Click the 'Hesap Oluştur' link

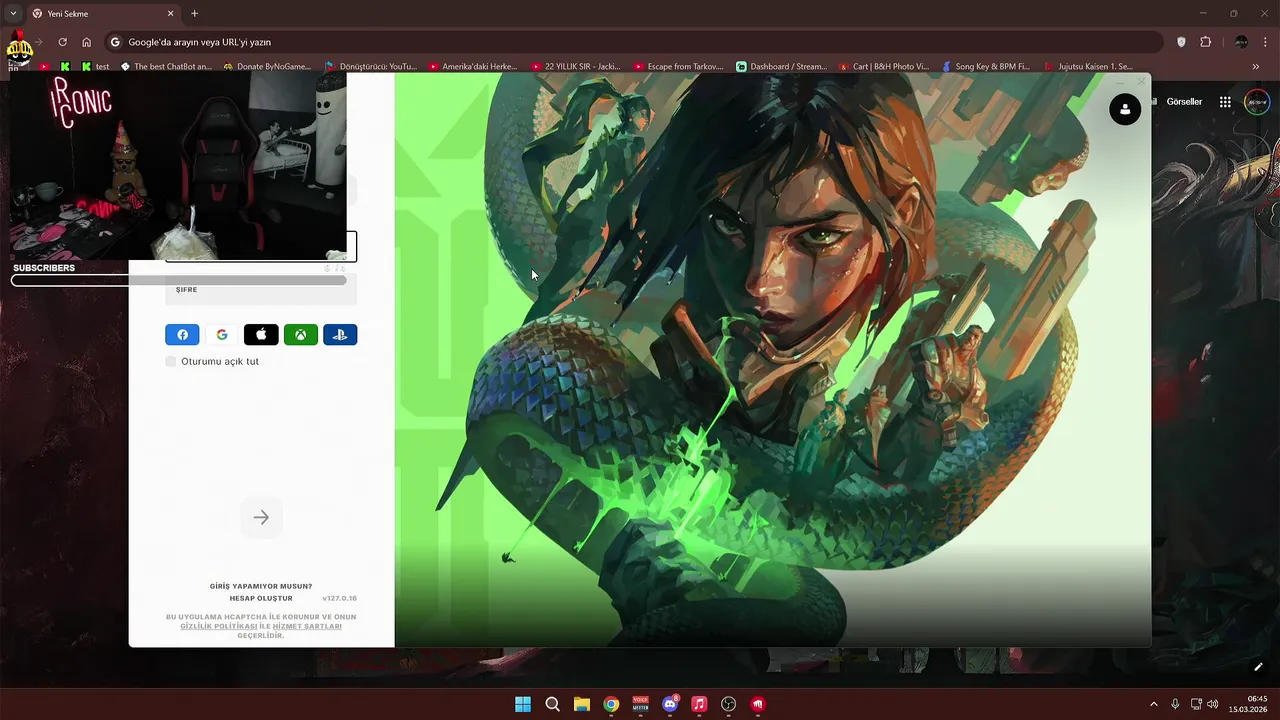pos(261,598)
